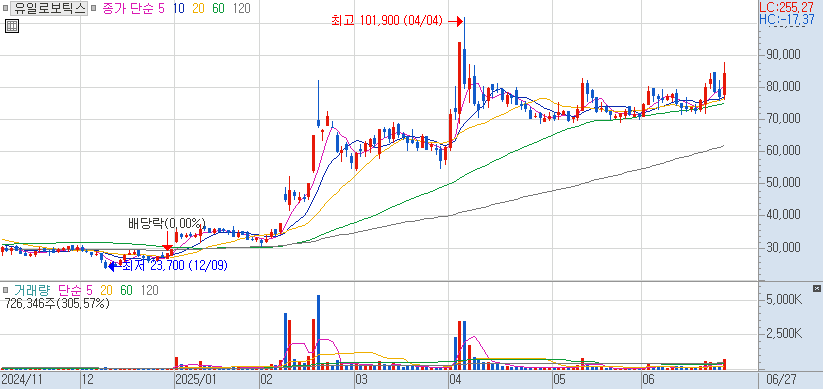The width and height of the screenshot is (823, 389).
Task: Click the 최저 23,700 (12/09) low annotation
Action: [174, 266]
